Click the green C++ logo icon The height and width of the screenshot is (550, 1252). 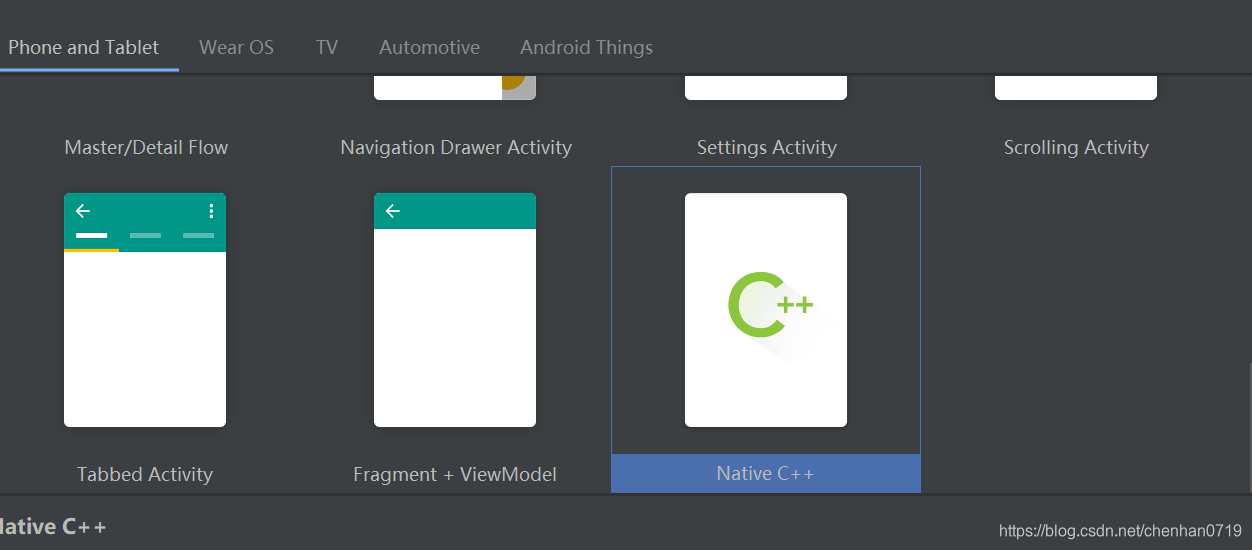point(769,304)
